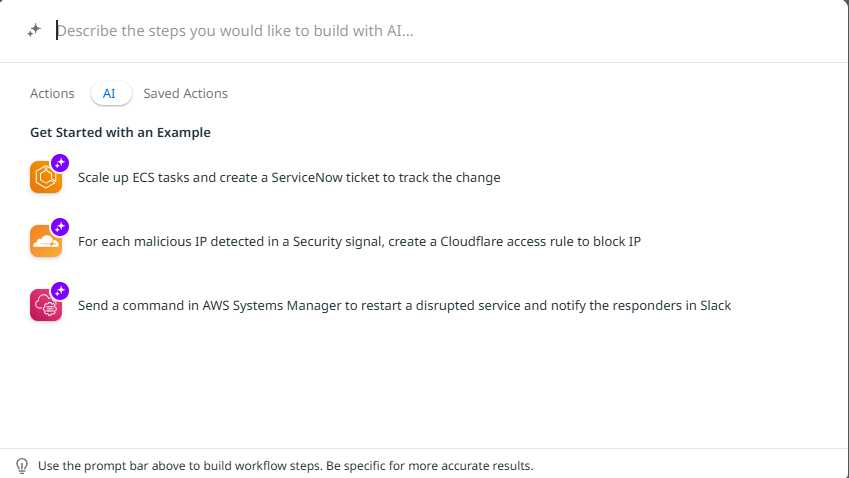Image resolution: width=849 pixels, height=478 pixels.
Task: Click the pink AWS Systems Manager icon
Action: tap(45, 305)
